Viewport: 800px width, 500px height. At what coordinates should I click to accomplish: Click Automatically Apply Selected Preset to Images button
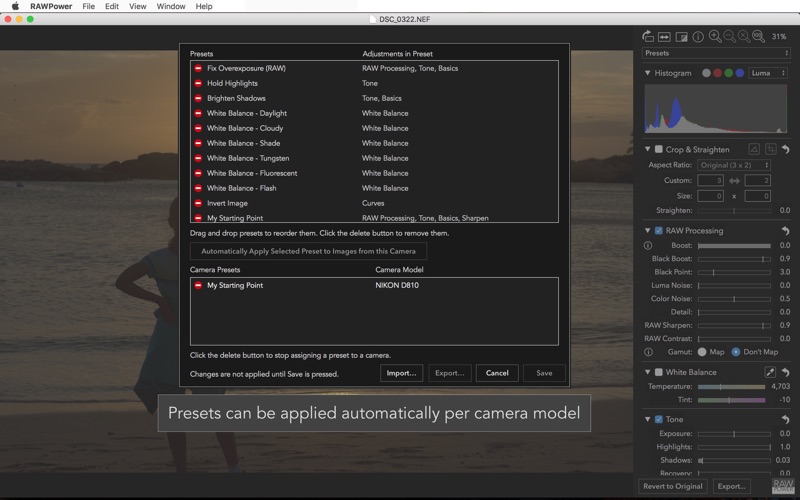308,251
